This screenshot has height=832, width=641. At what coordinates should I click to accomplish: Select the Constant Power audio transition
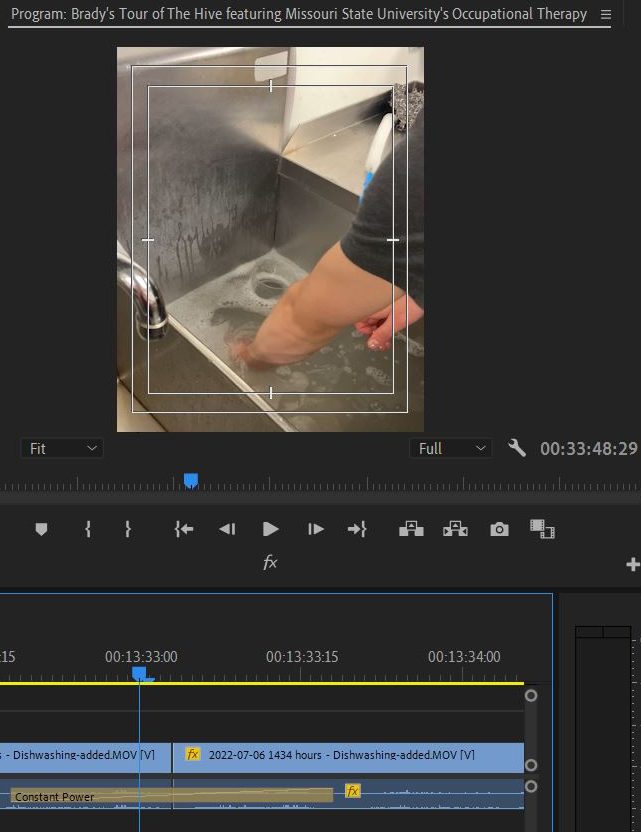coord(172,795)
